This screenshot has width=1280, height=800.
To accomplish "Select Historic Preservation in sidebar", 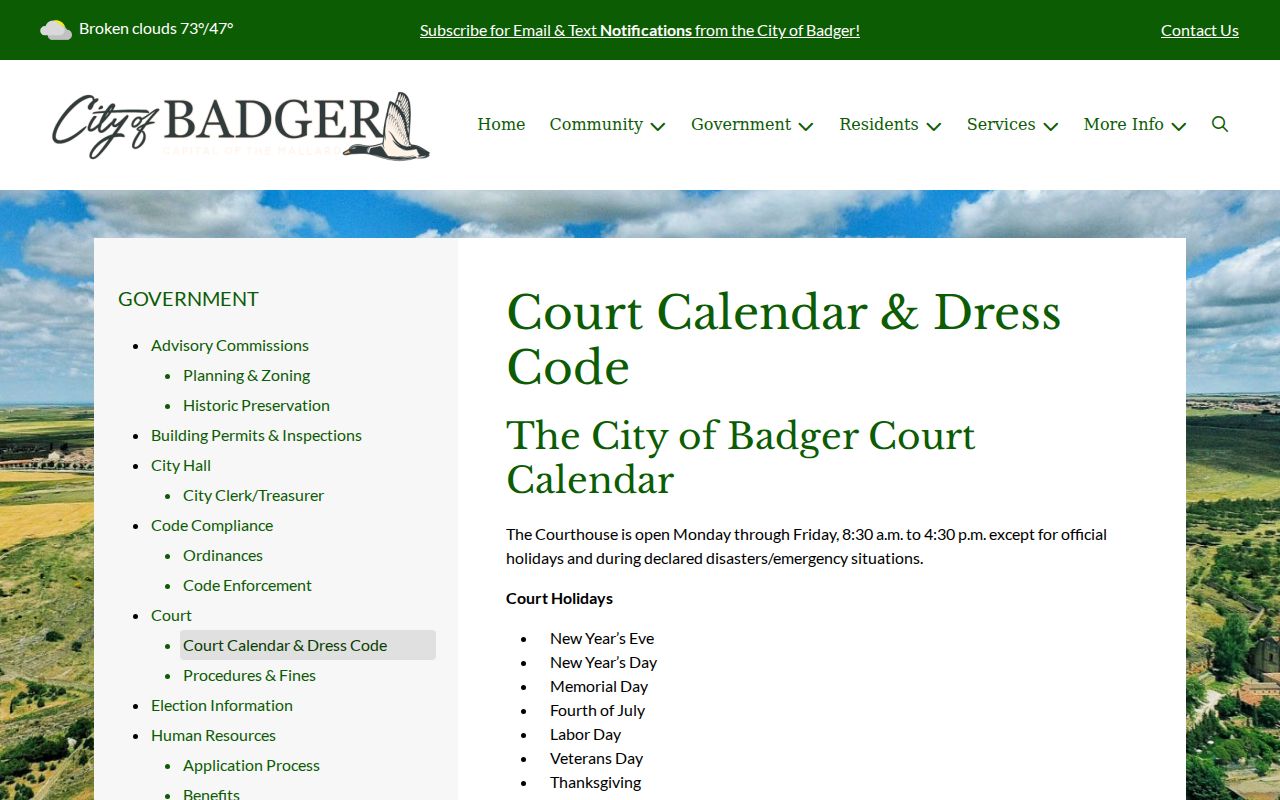I will 256,405.
